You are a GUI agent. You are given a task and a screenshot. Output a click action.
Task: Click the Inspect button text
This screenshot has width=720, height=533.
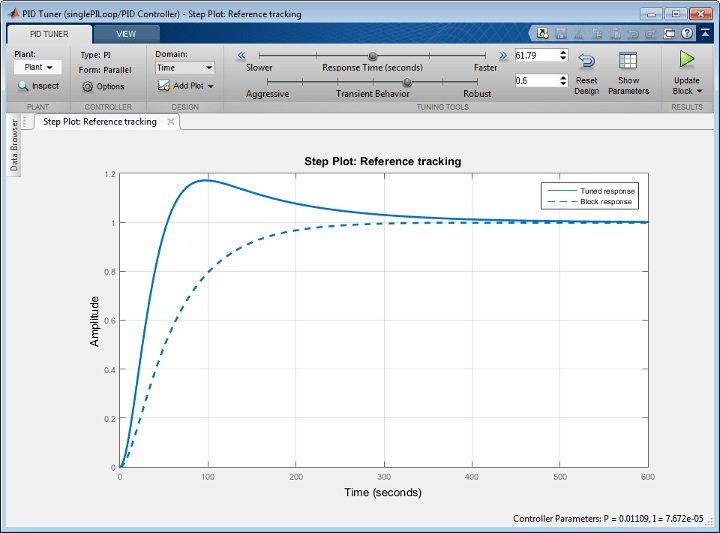[x=45, y=86]
